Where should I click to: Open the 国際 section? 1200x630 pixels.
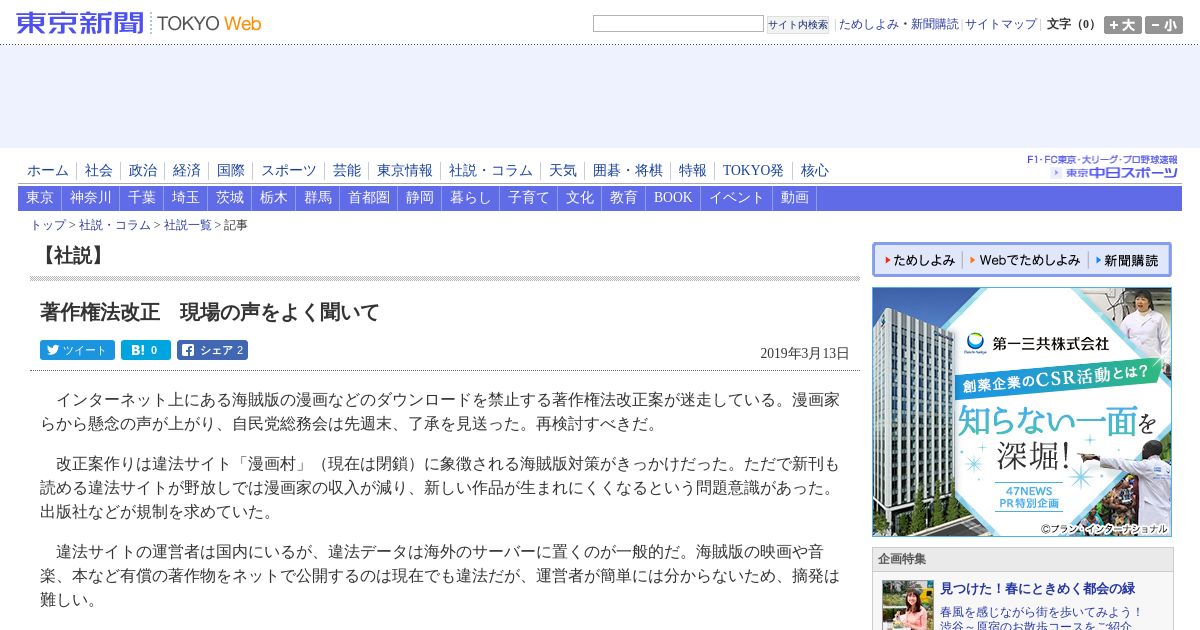231,171
